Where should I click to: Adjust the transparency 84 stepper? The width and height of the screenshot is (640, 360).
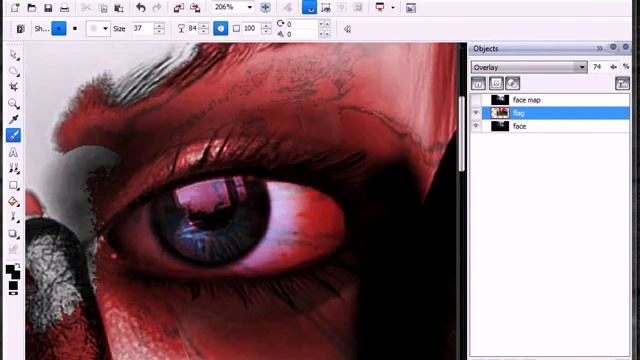[204, 29]
